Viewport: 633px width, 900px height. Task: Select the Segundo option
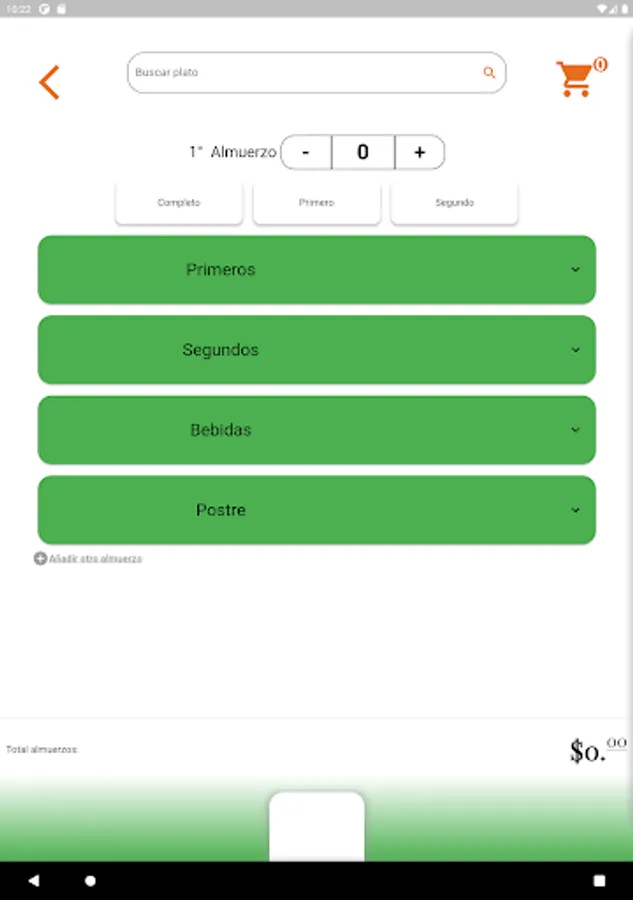pyautogui.click(x=454, y=203)
